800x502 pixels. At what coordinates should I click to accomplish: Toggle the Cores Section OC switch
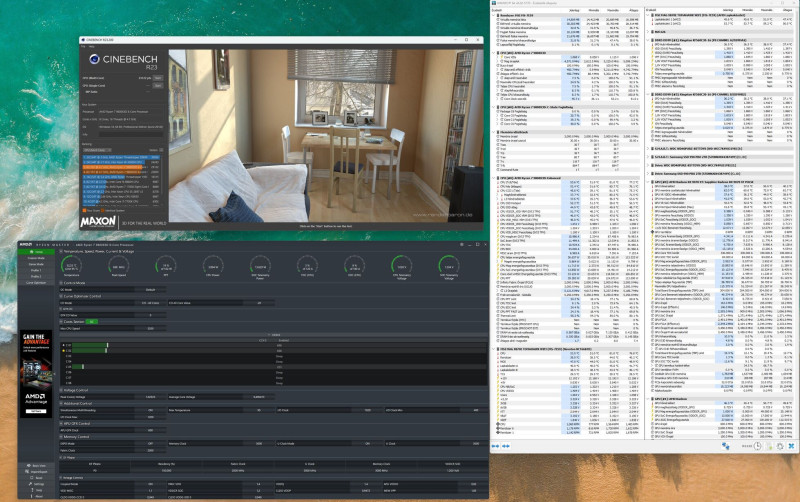(92, 322)
